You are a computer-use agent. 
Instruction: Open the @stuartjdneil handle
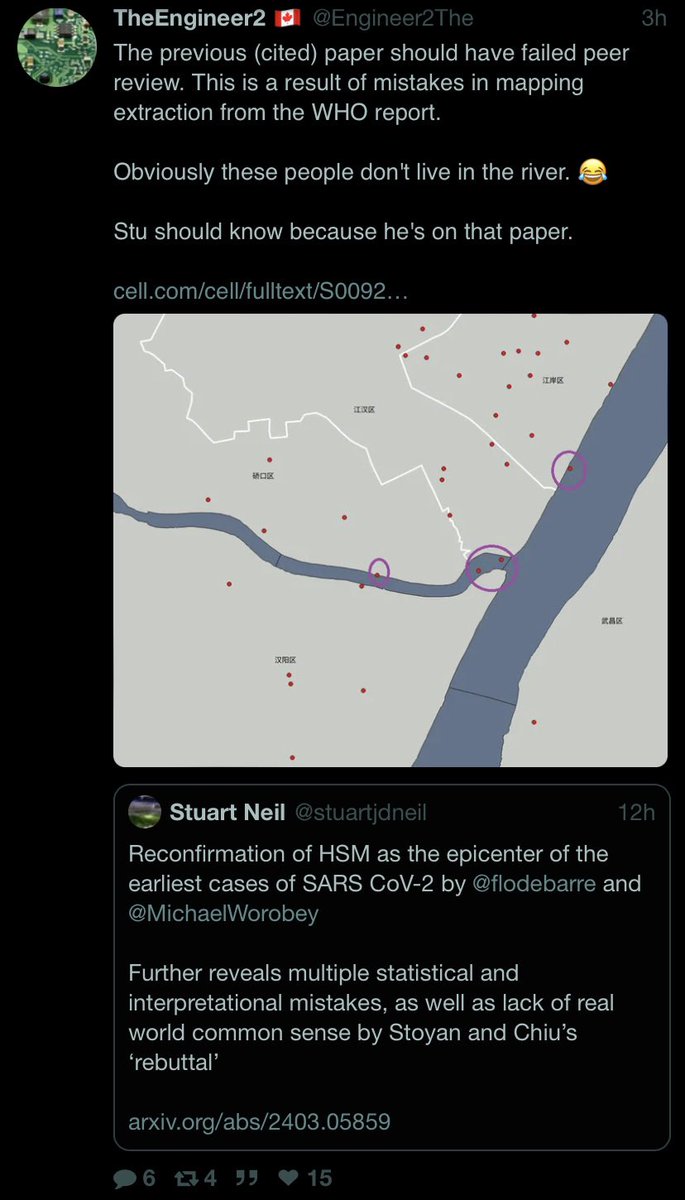360,812
